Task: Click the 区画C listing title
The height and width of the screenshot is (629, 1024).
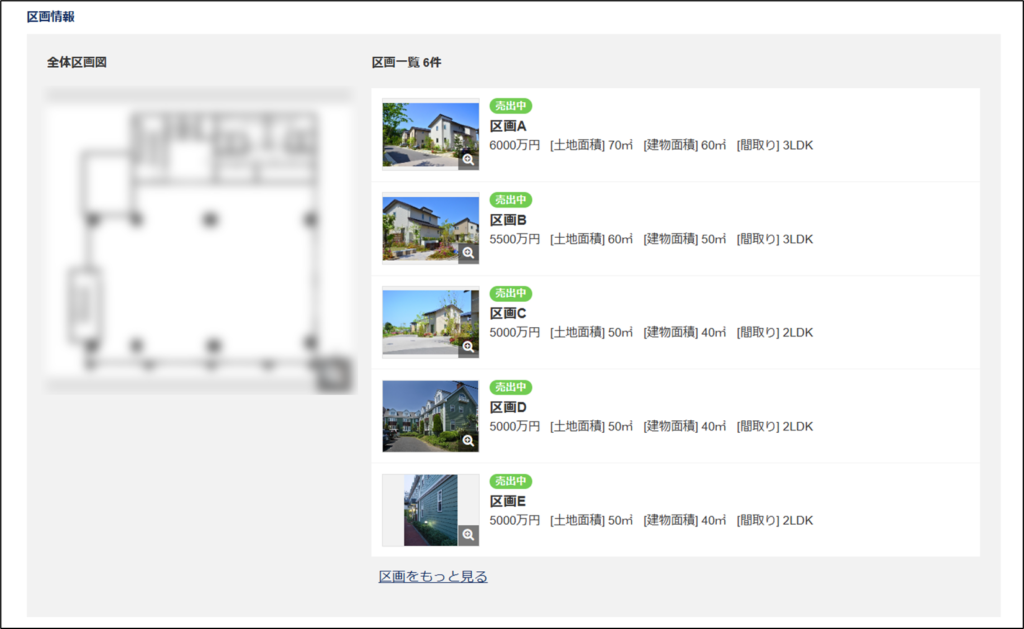Action: [x=508, y=314]
